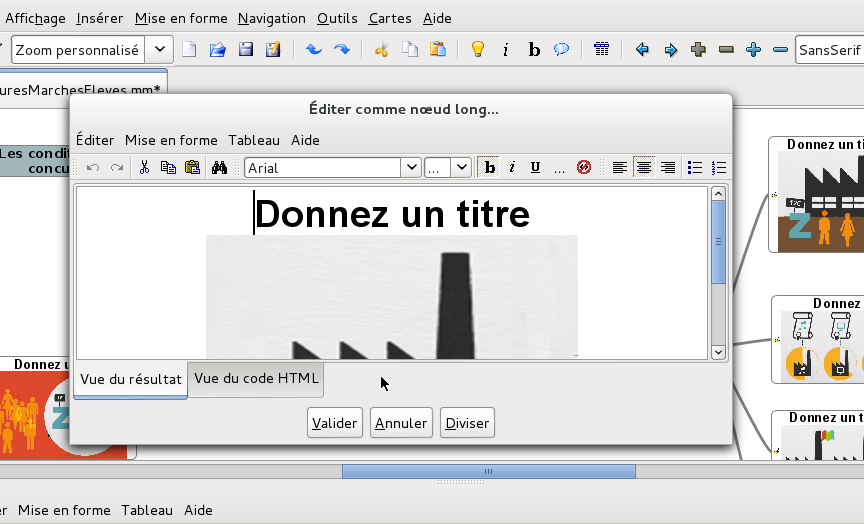Switch to Vue du code HTML tab
Image resolution: width=864 pixels, height=524 pixels.
(256, 378)
